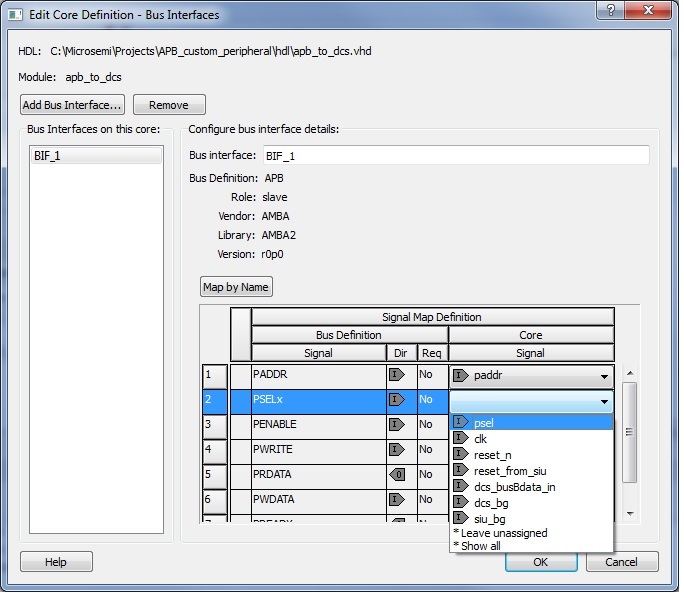Screen dimensions: 684x595
Task: Select row header 1 in signal table
Action: point(216,378)
